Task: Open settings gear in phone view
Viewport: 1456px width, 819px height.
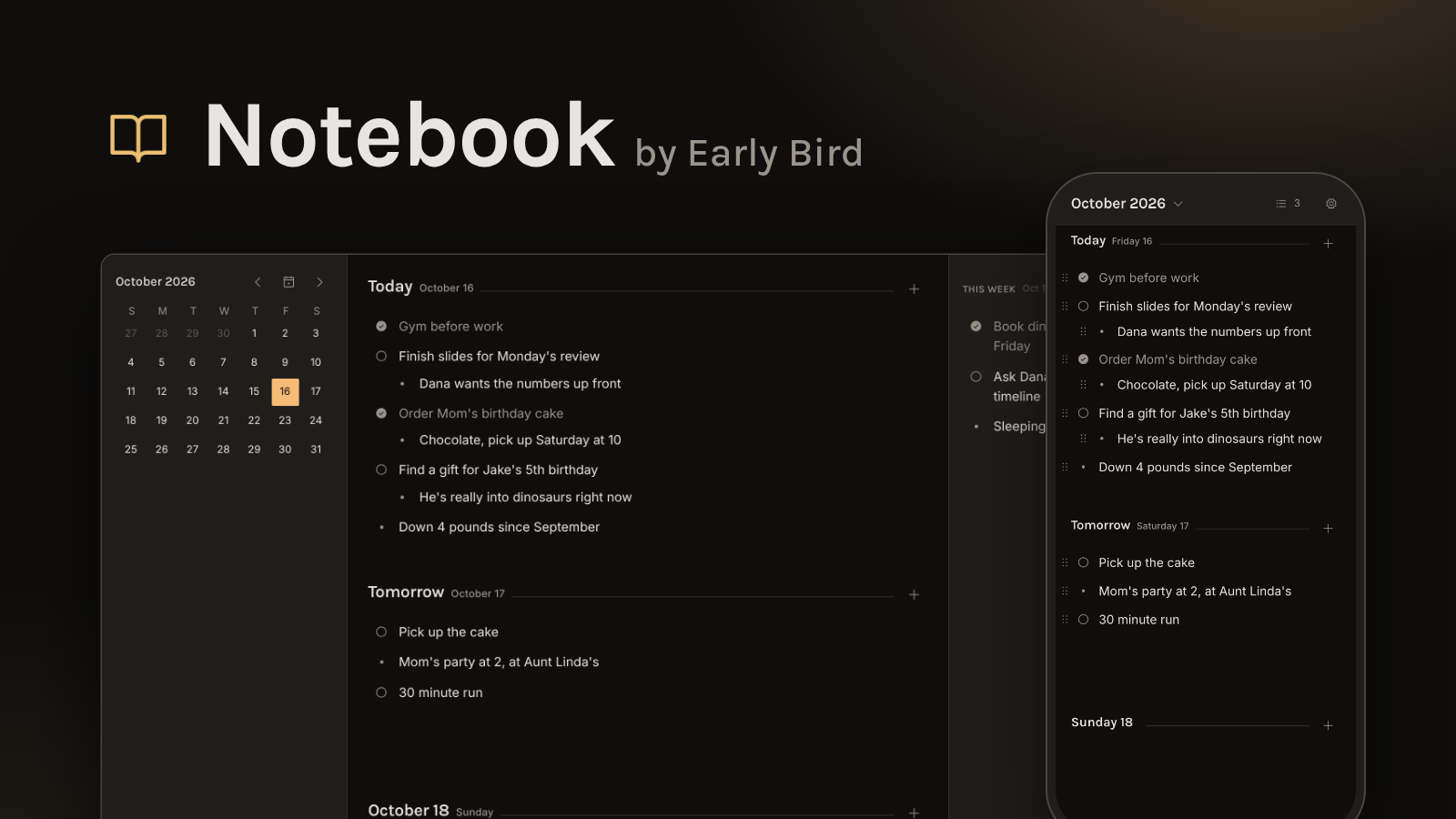Action: coord(1331,204)
